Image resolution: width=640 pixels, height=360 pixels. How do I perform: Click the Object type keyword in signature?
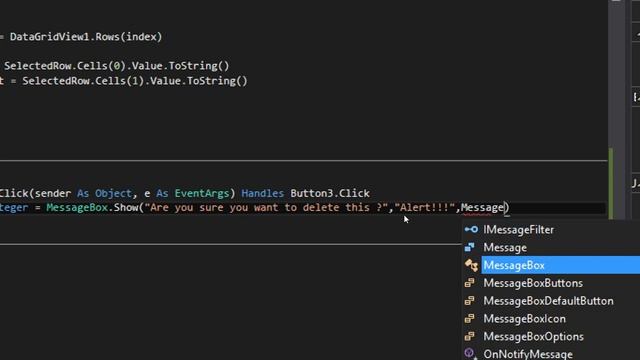click(113, 193)
